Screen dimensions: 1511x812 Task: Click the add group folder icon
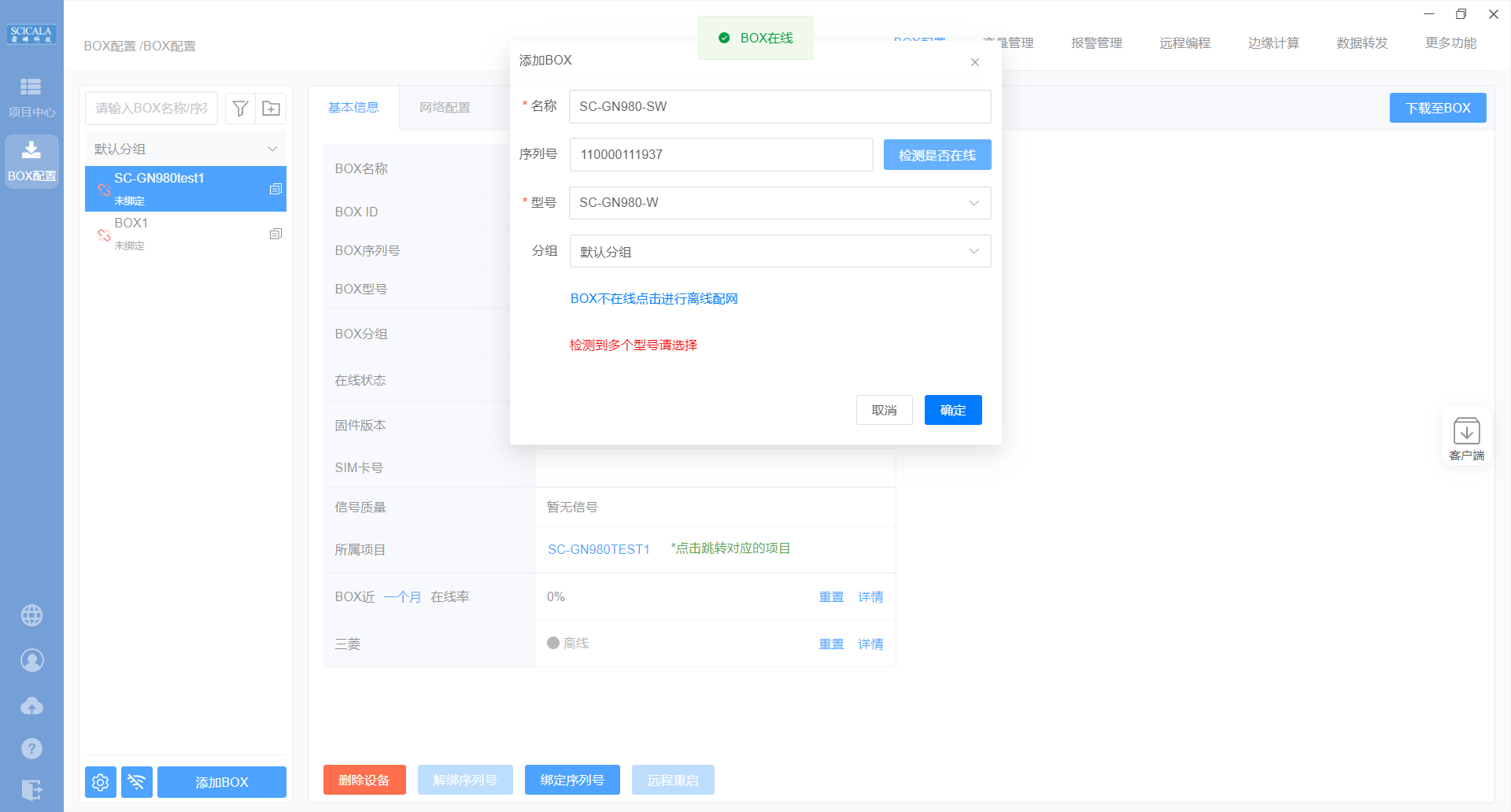click(271, 109)
